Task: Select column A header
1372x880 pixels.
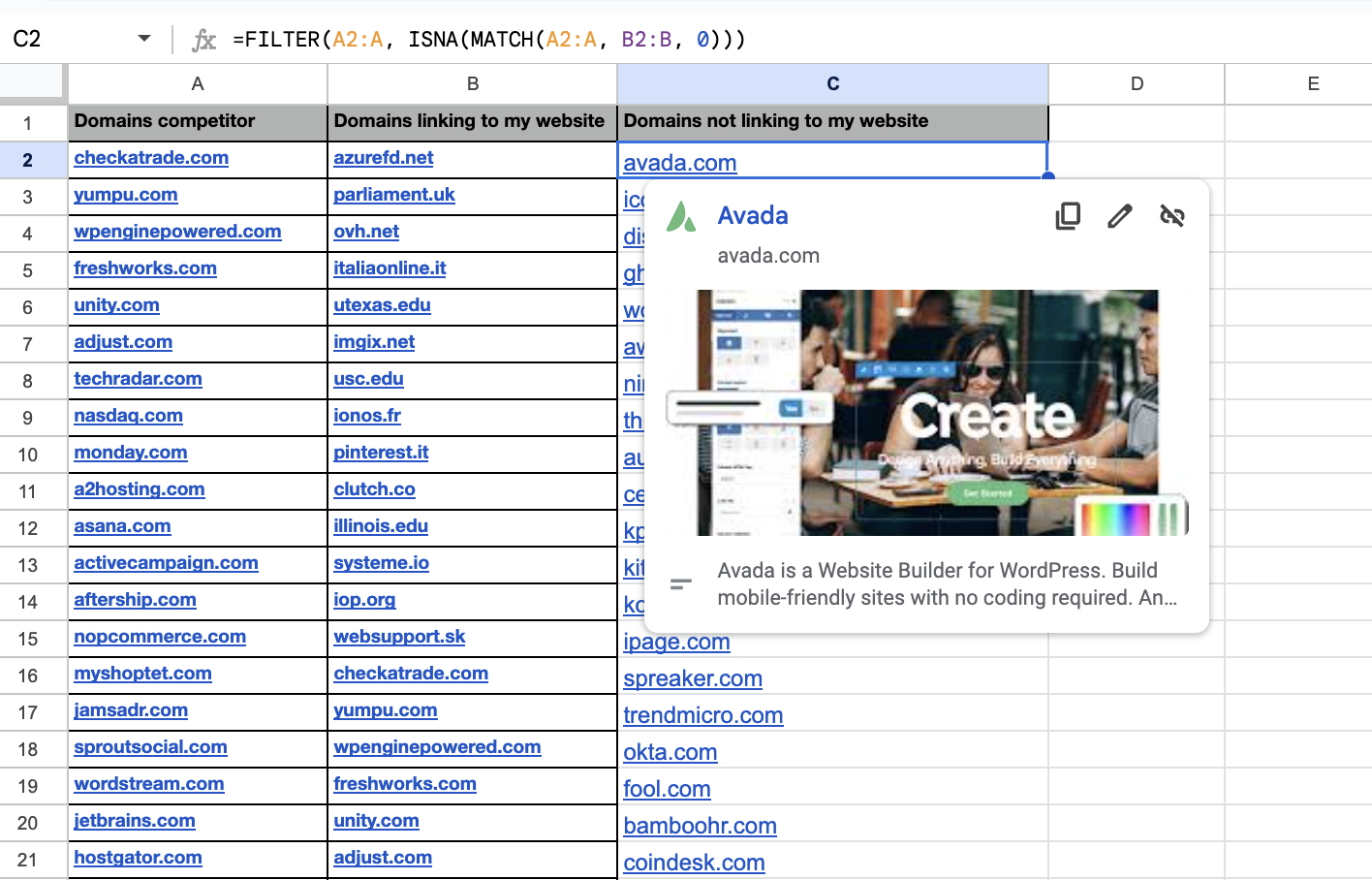Action: point(198,84)
